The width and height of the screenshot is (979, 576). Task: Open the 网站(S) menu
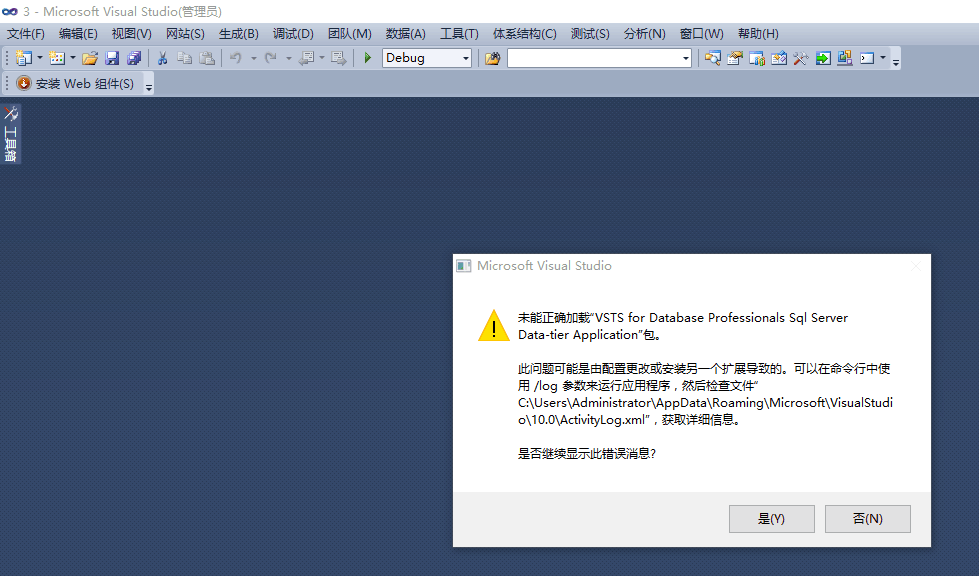(x=185, y=34)
